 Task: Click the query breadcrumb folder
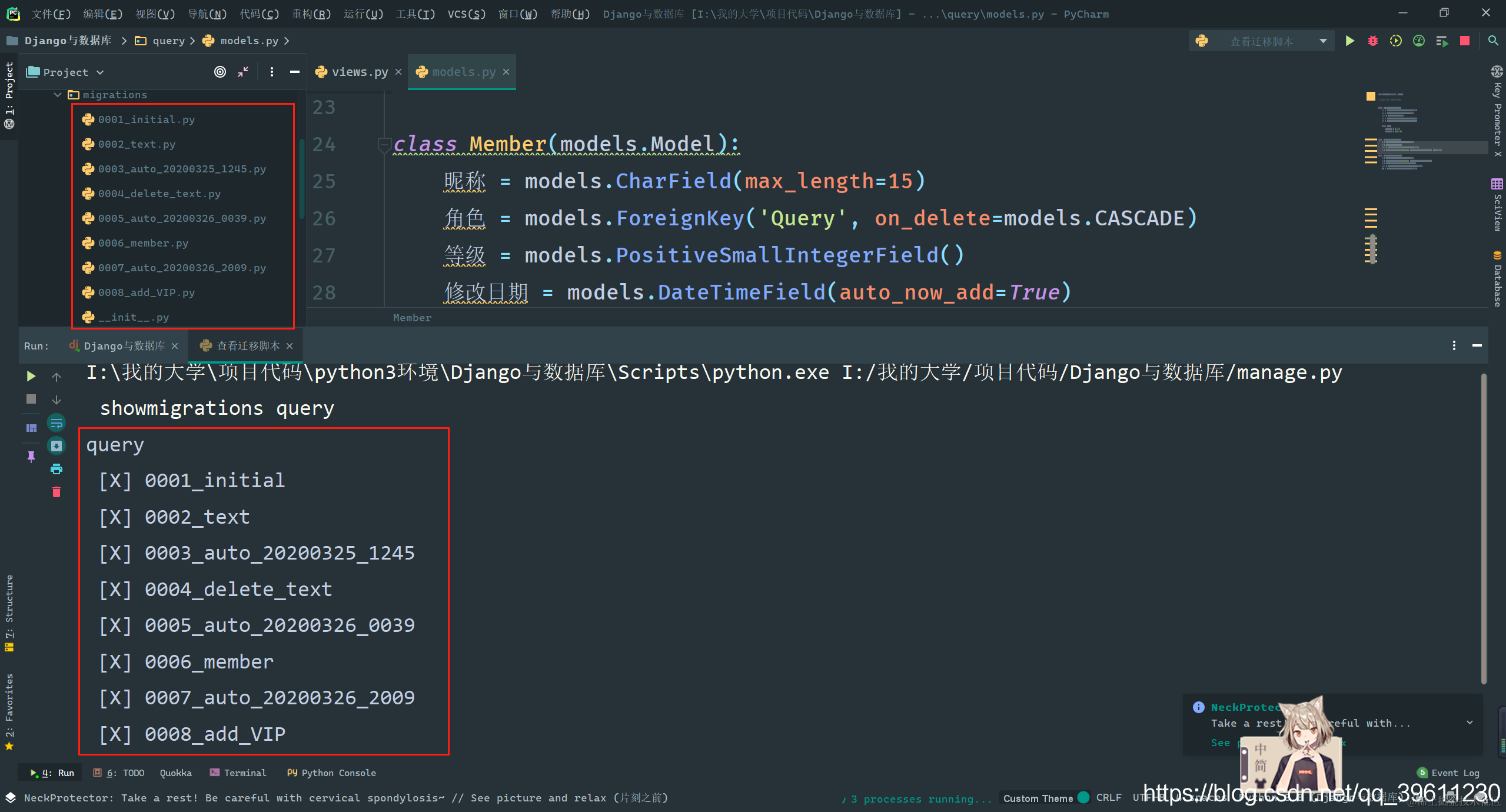(x=161, y=41)
